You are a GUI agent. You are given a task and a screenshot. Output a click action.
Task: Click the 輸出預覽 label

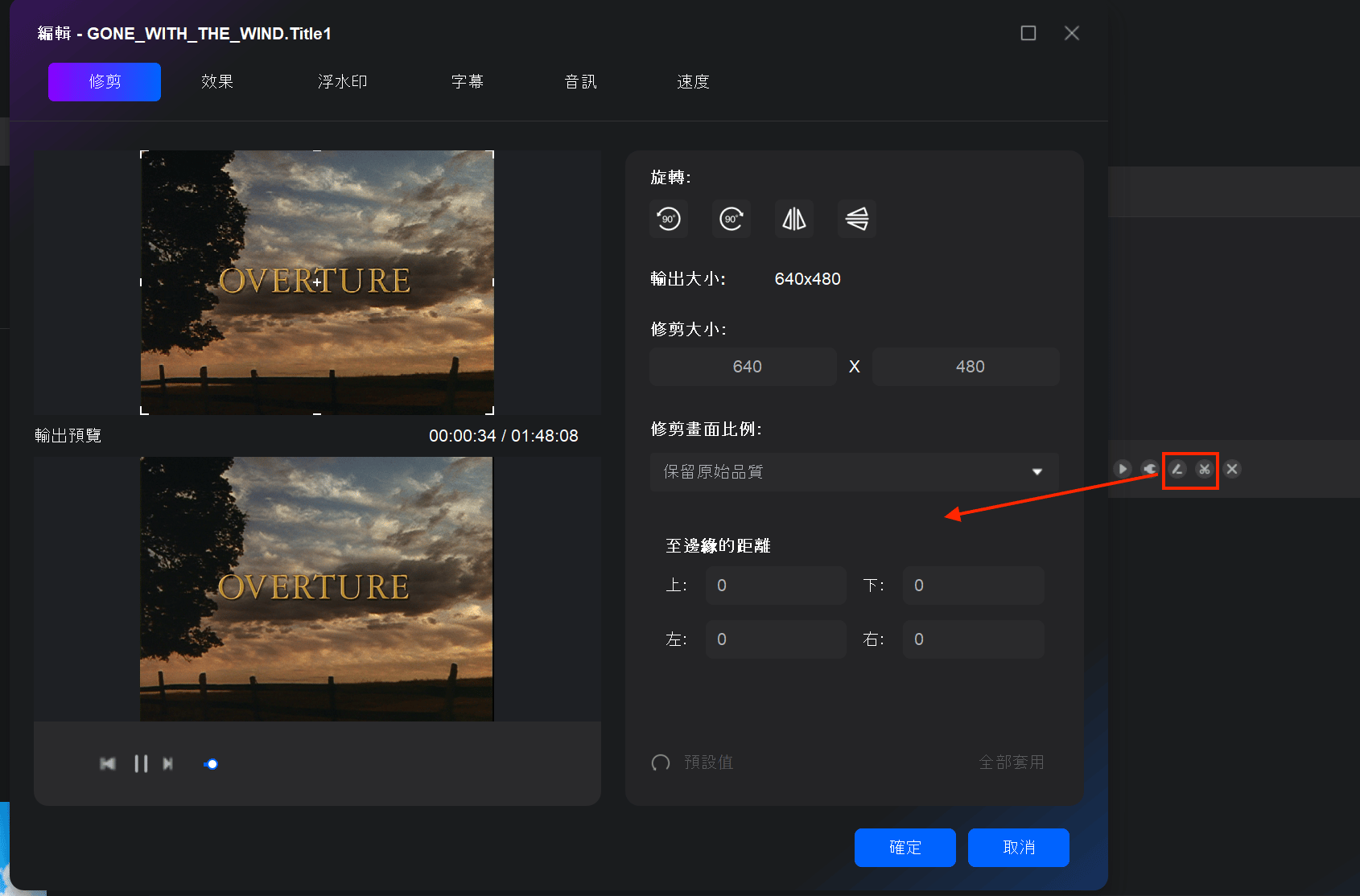click(x=68, y=436)
